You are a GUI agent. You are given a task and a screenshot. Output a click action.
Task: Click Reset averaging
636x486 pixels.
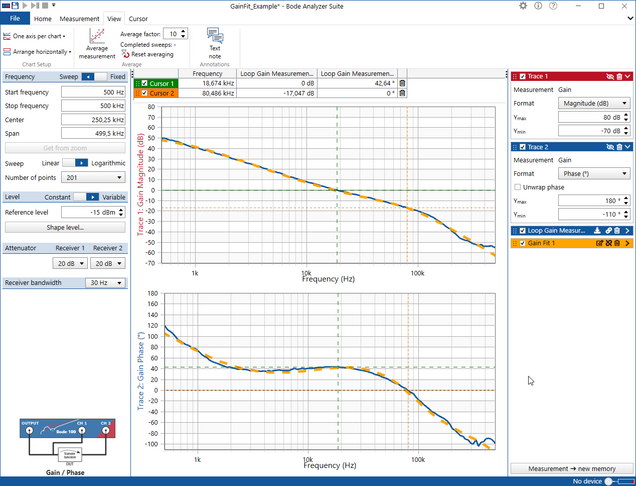148,54
